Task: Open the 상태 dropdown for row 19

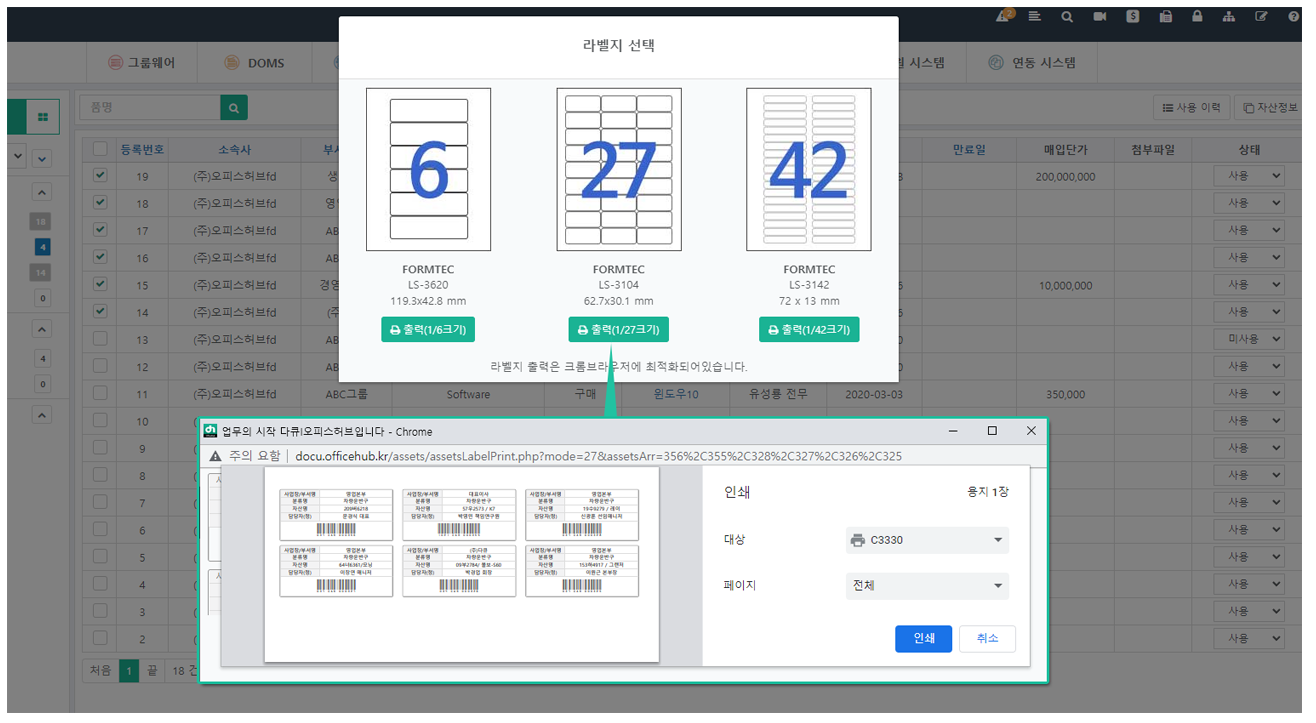Action: pyautogui.click(x=1249, y=176)
